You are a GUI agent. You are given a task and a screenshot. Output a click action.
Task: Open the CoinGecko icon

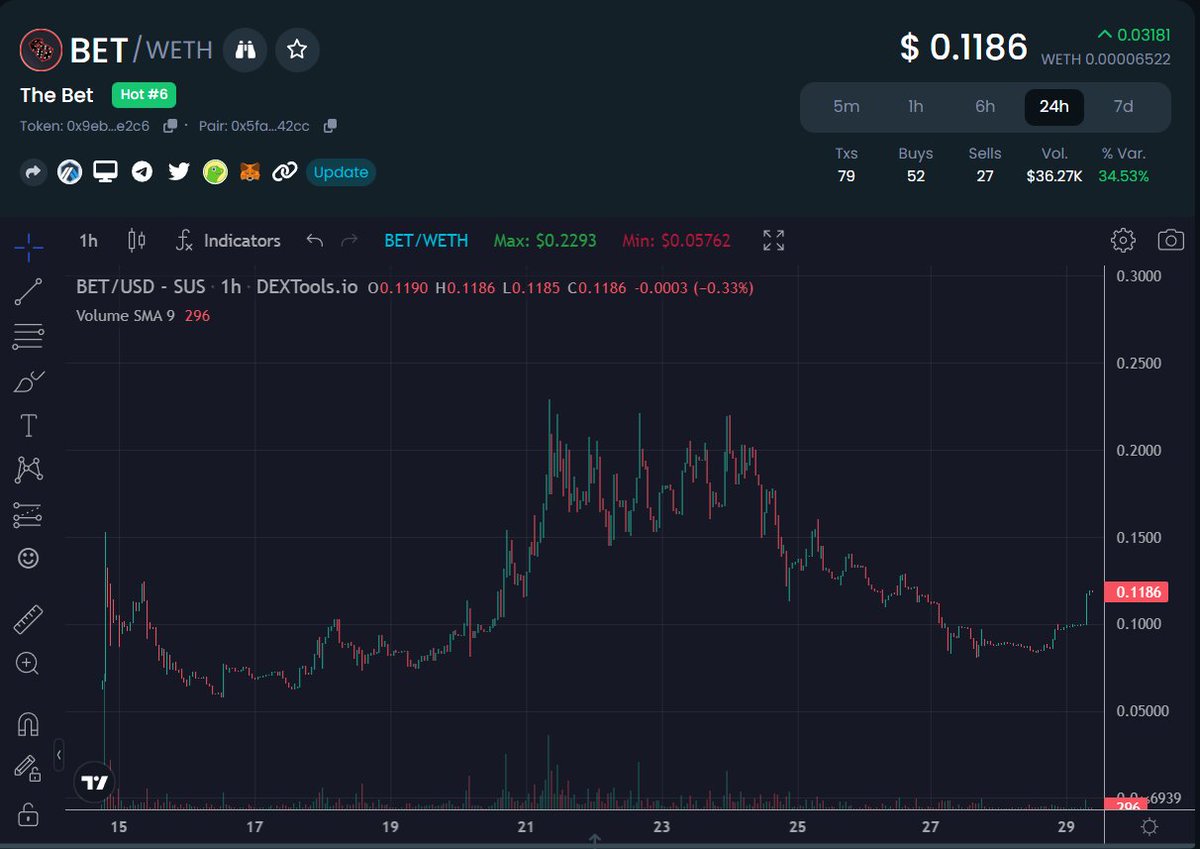pos(215,172)
